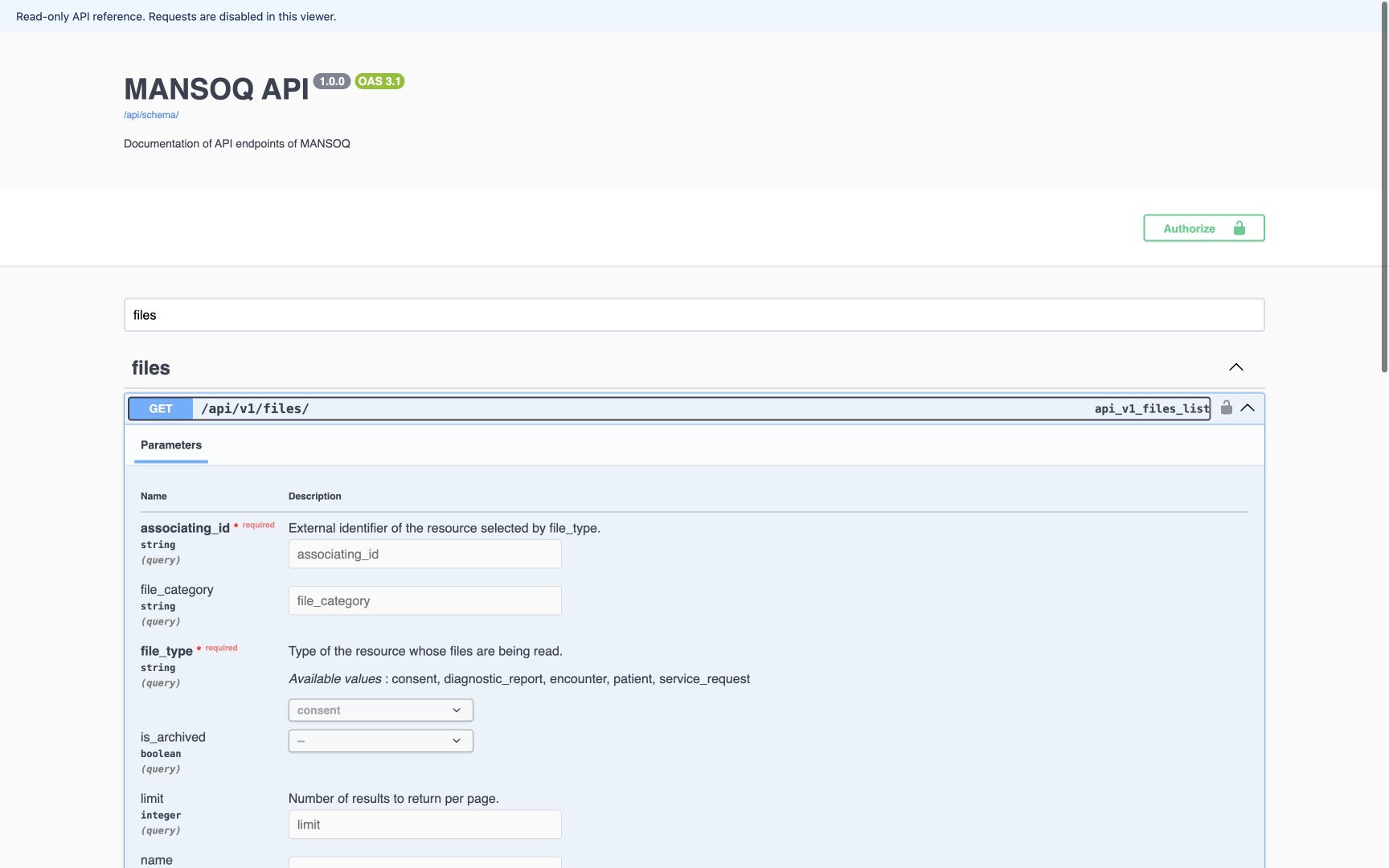Click 'Documentation of API endpoints of MANSOQ' text
Viewport: 1389px width, 868px height.
click(x=237, y=144)
